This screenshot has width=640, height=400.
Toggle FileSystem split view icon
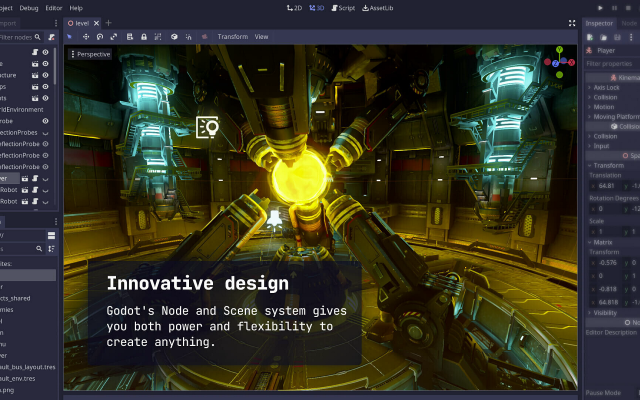coord(51,236)
